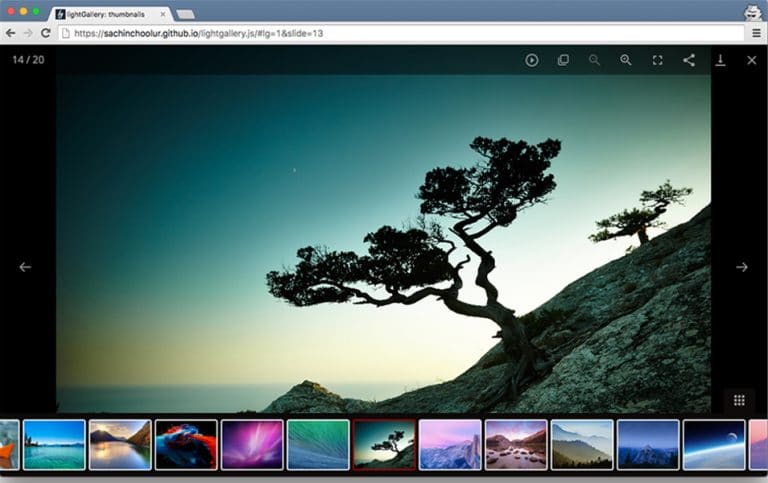Image resolution: width=768 pixels, height=483 pixels.
Task: Select the rocky lake at dusk thumbnail
Action: tap(516, 445)
